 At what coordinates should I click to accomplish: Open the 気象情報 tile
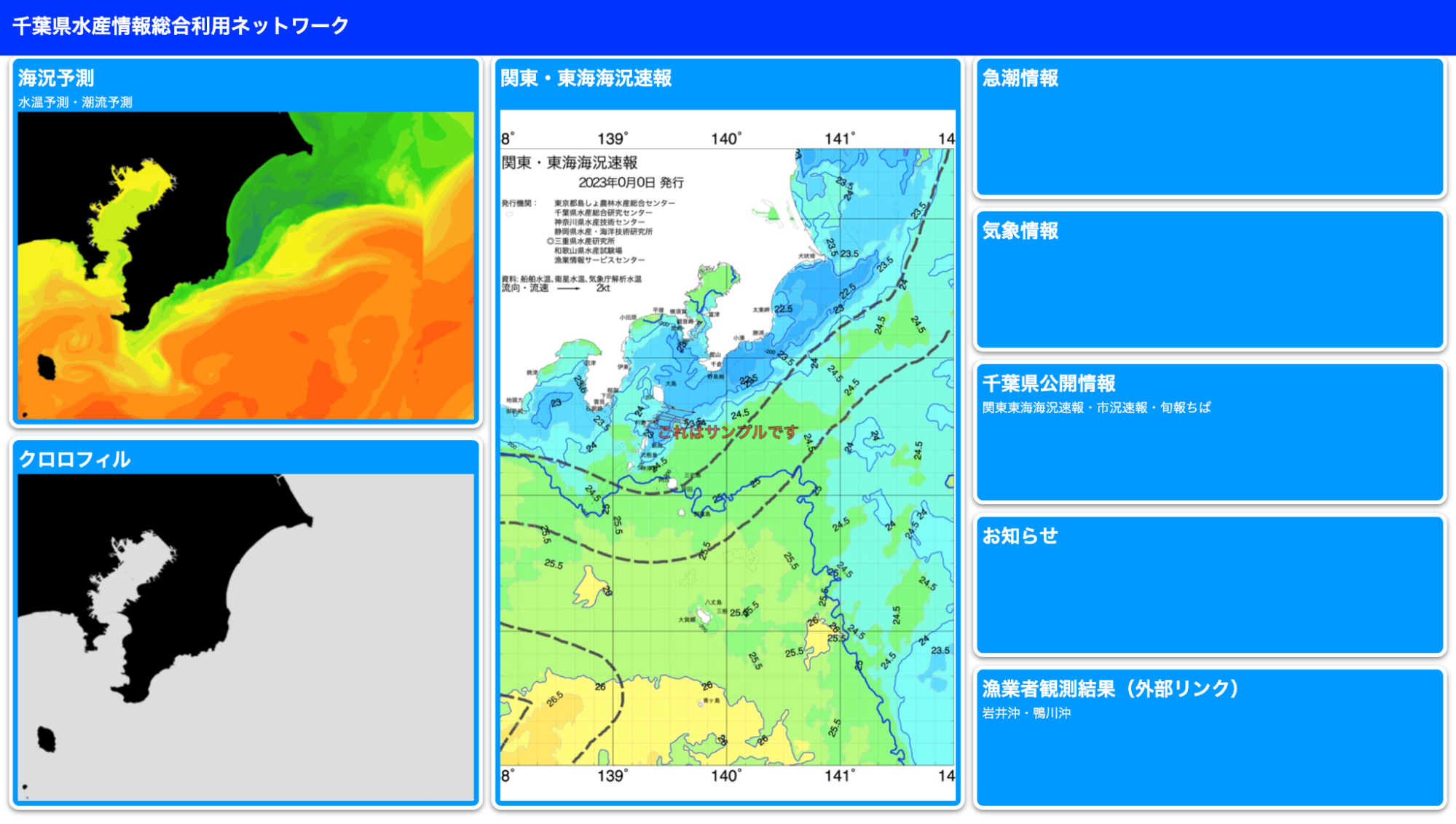point(1210,280)
